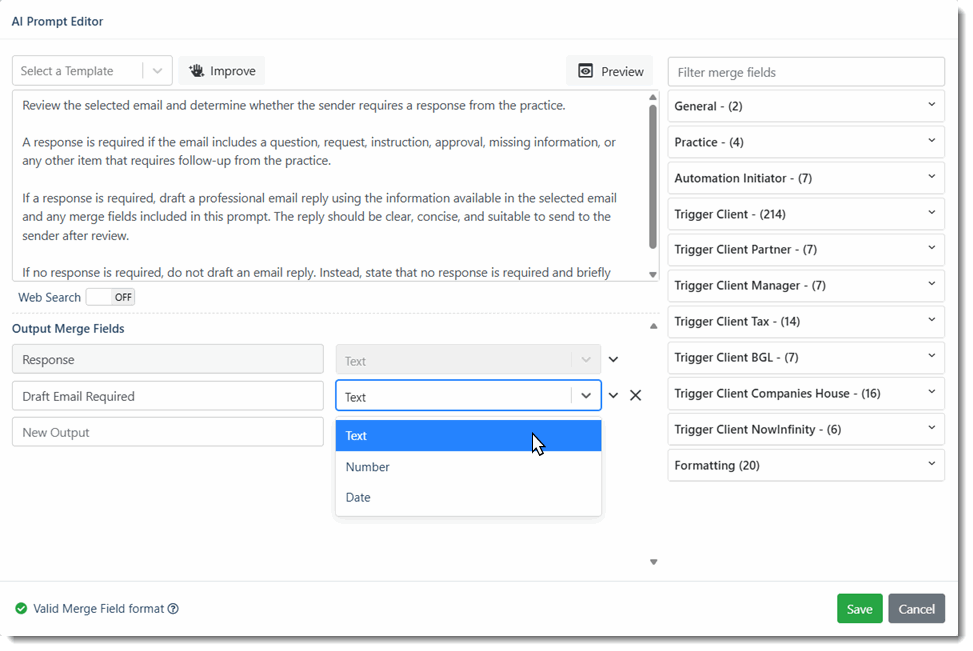973x651 pixels.
Task: Expand the Response row chevron
Action: pyautogui.click(x=613, y=359)
